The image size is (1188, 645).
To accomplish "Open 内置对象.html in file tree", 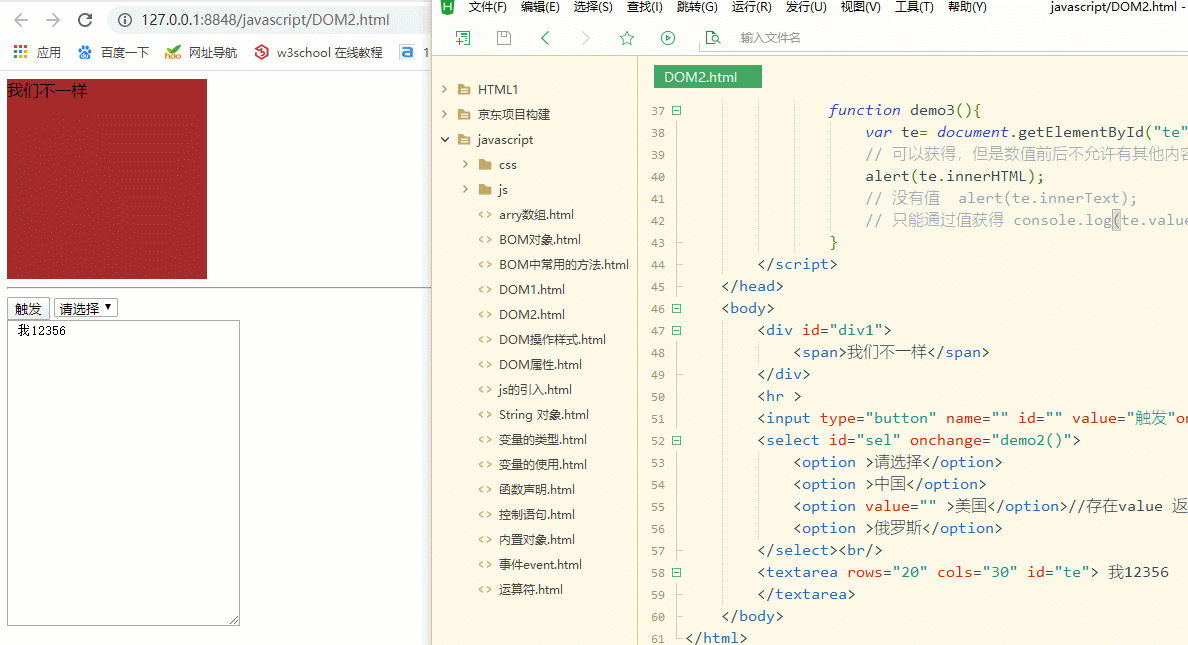I will (x=536, y=540).
